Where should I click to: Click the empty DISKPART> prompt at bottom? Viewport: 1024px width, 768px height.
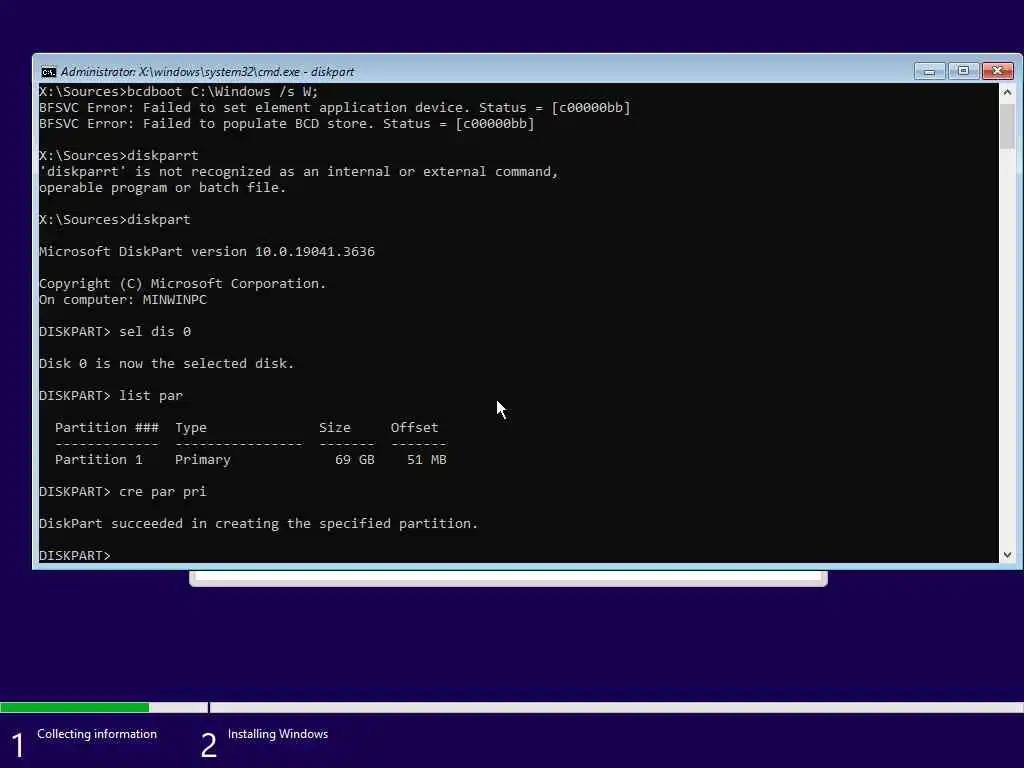(74, 555)
